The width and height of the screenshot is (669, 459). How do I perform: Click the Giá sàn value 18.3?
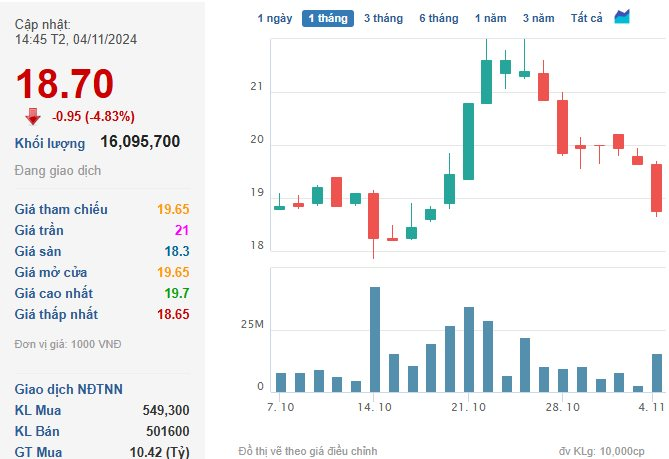(177, 251)
